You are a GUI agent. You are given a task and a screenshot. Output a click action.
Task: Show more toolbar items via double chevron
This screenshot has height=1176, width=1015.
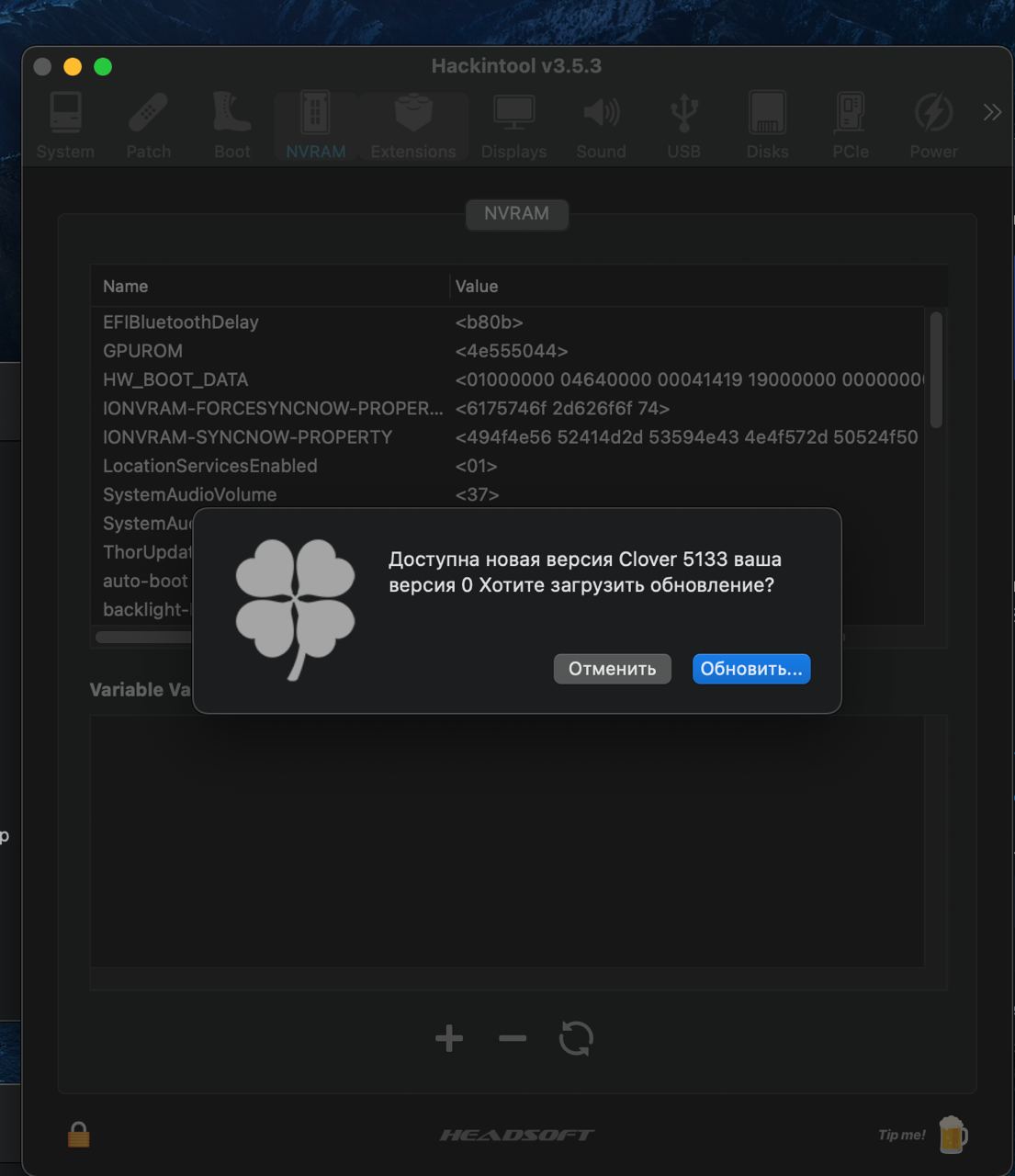[x=992, y=112]
